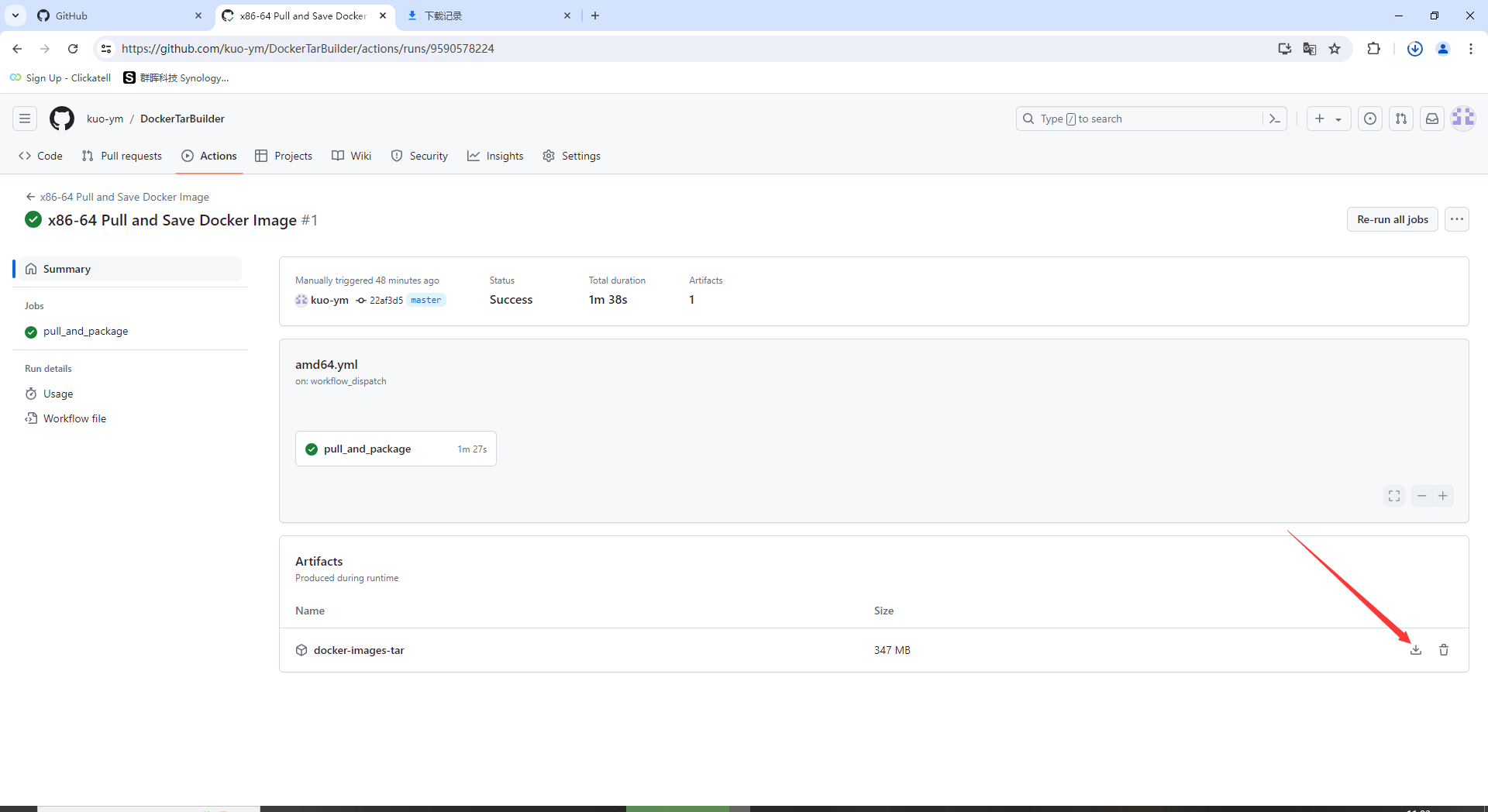View the Workflow file from the sidebar
Image resolution: width=1488 pixels, height=812 pixels.
point(74,418)
